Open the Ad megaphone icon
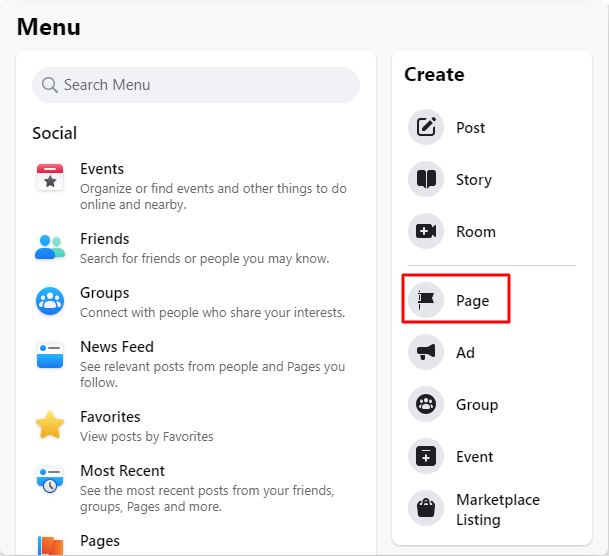The image size is (609, 556). [426, 352]
